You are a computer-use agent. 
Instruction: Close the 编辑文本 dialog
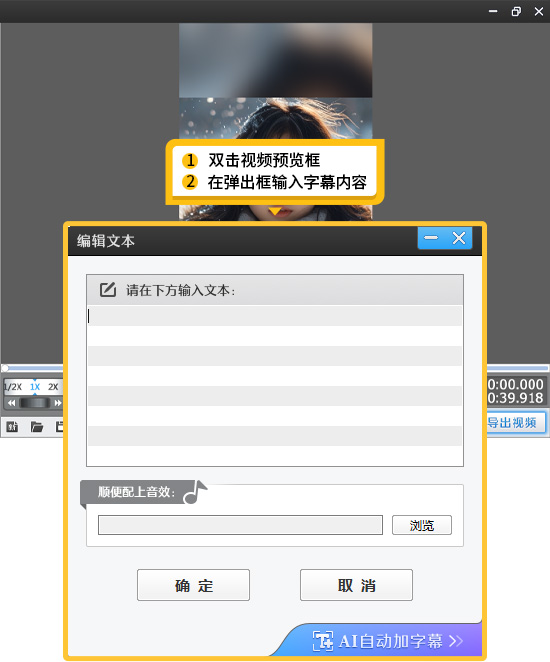coord(459,238)
